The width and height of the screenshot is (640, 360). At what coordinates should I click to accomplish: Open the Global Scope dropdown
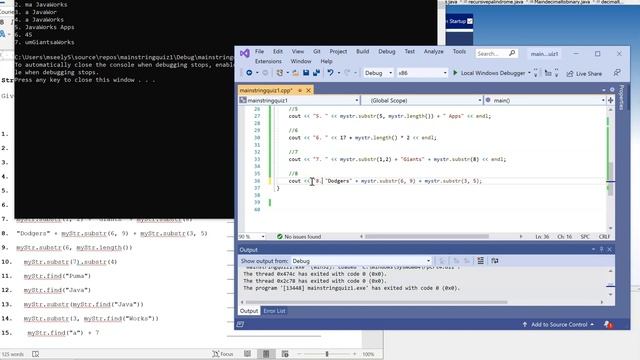click(x=422, y=100)
